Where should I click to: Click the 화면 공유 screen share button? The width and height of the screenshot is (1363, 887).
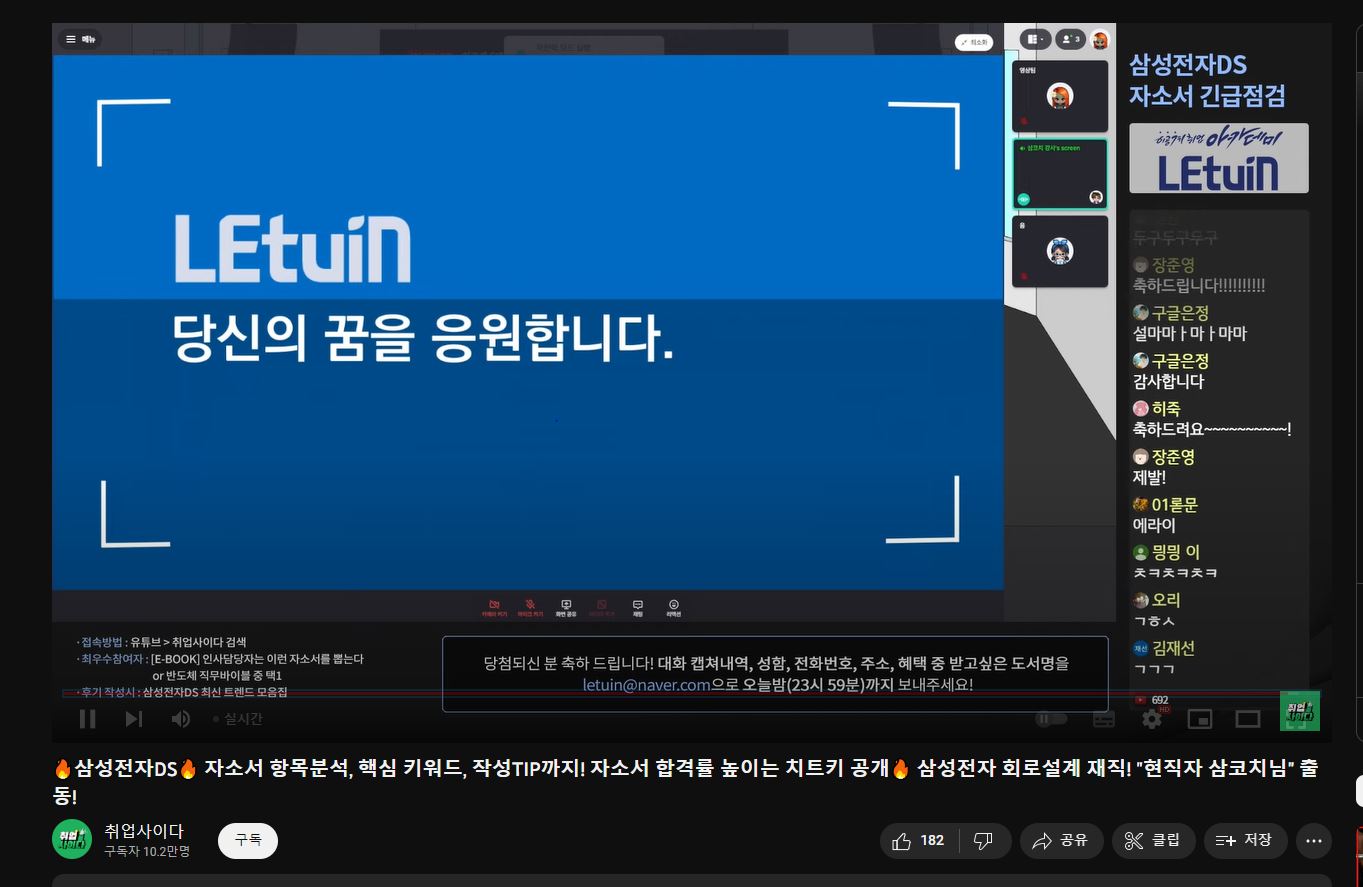point(566,608)
